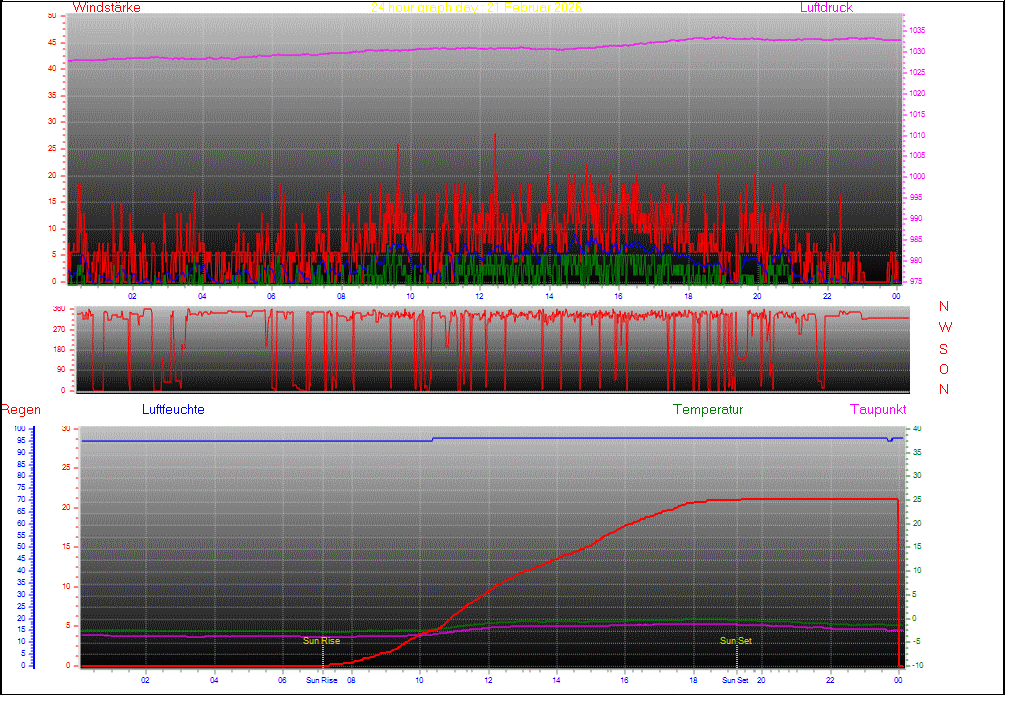
Task: Click the Sun Rise label on the bottom axis
Action: click(x=321, y=681)
